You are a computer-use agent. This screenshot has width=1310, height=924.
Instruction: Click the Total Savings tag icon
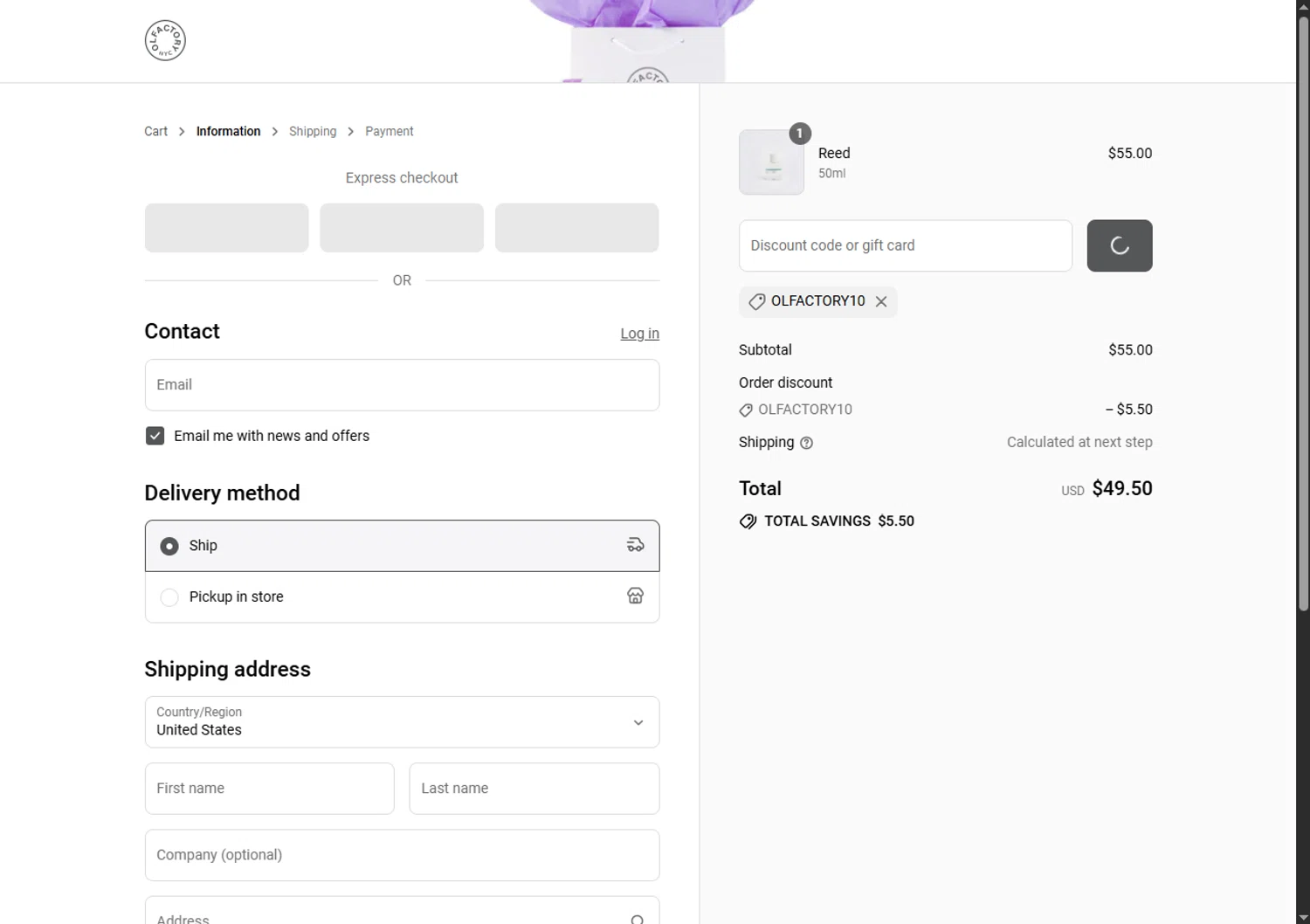(748, 521)
